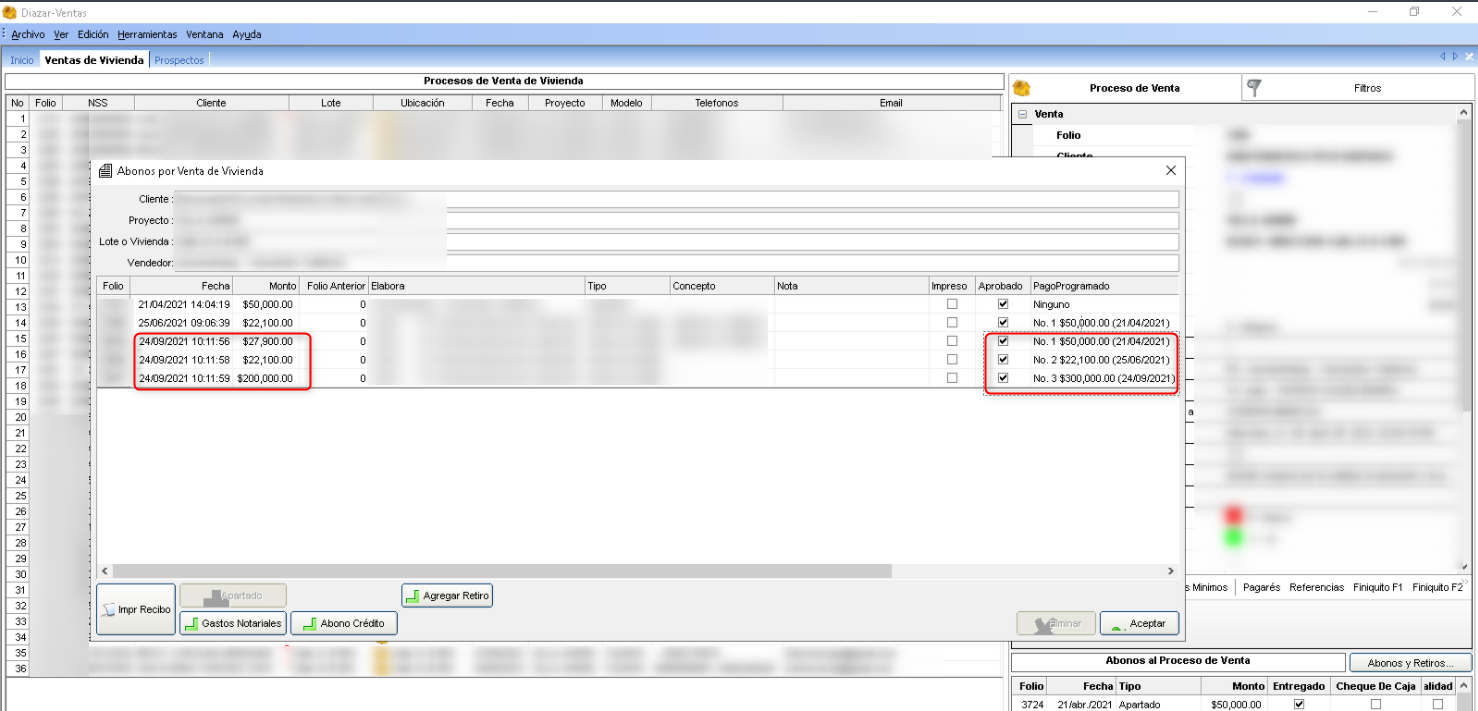Toggle Cheque De Caja checkbox for folio 3724
Viewport: 1478px width, 711px height.
tap(1375, 704)
